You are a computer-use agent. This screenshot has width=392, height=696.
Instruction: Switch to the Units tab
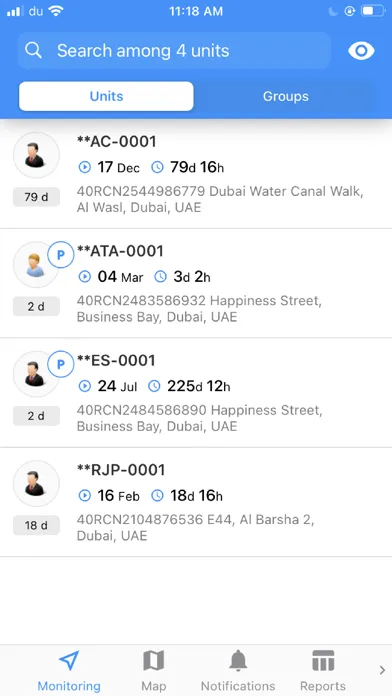[x=106, y=96]
